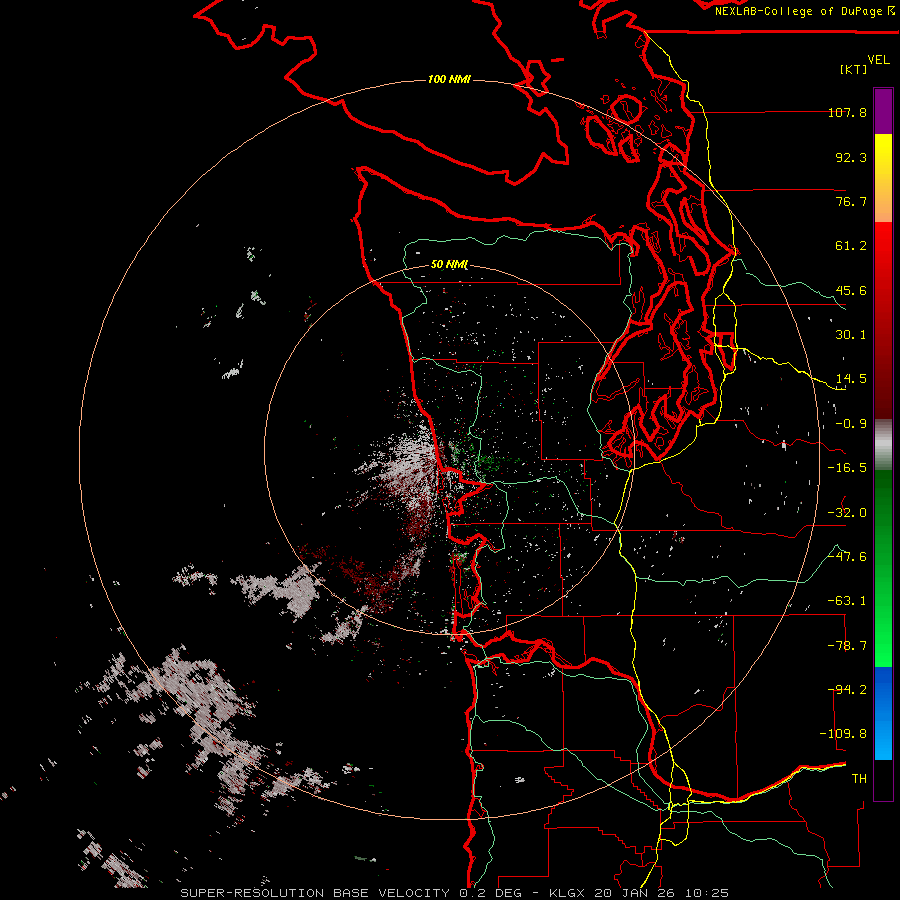Select the 100 NMI range ring label

[x=449, y=79]
